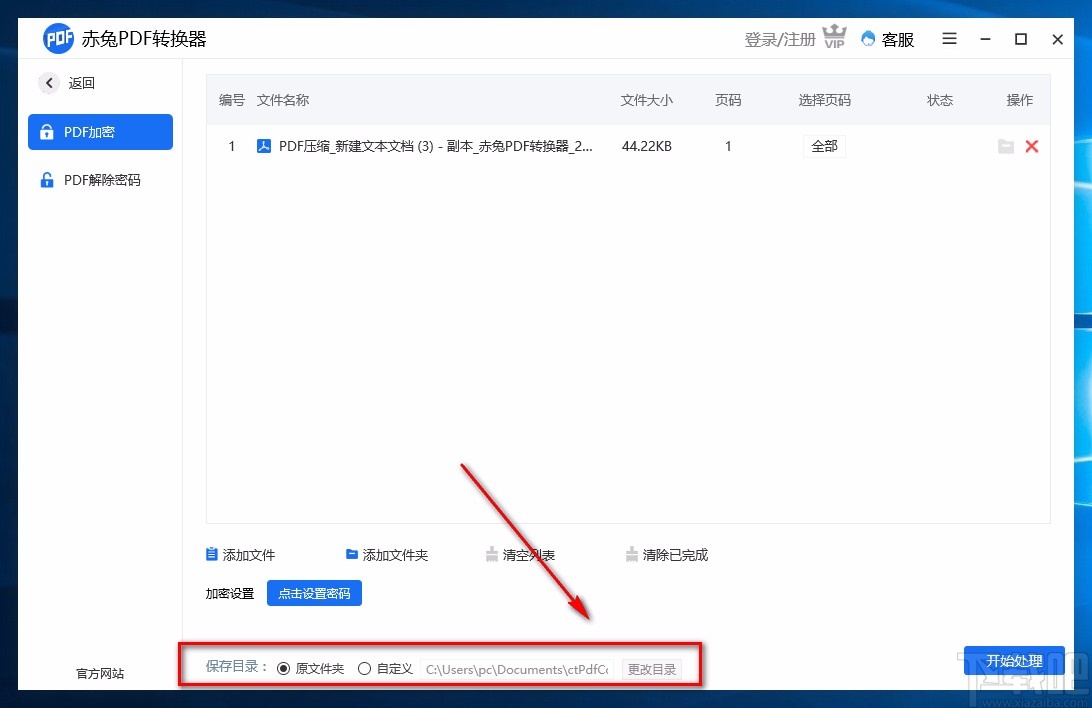
Task: Click the 清除已完成 clear completed icon
Action: tap(632, 554)
